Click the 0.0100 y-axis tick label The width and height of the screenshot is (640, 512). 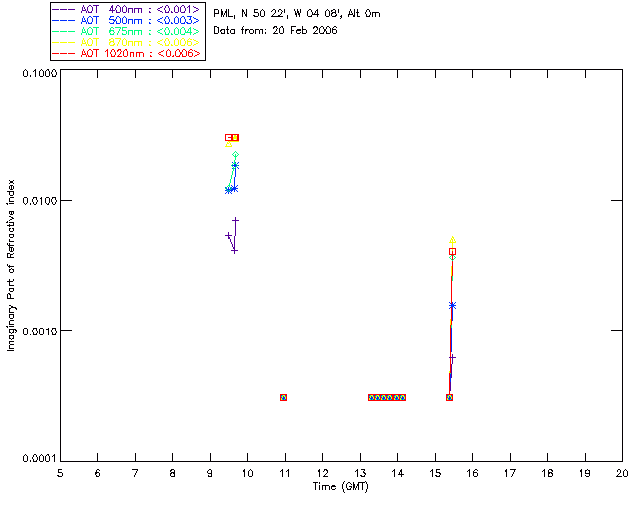(40, 201)
